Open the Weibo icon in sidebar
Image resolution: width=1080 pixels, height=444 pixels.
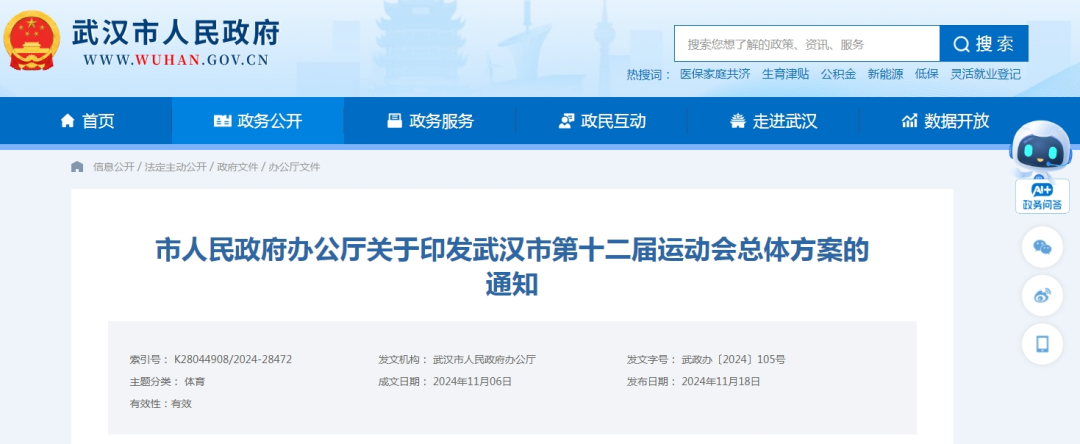coord(1042,295)
